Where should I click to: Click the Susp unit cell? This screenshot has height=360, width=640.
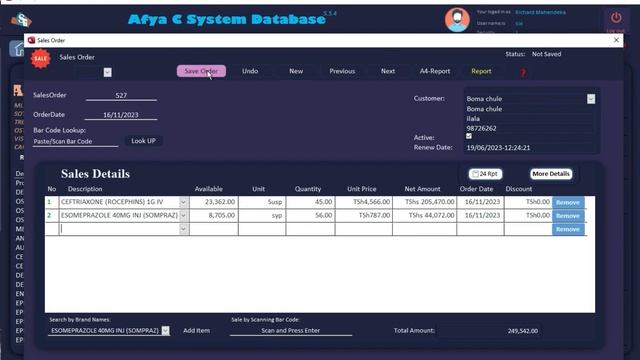(x=262, y=202)
